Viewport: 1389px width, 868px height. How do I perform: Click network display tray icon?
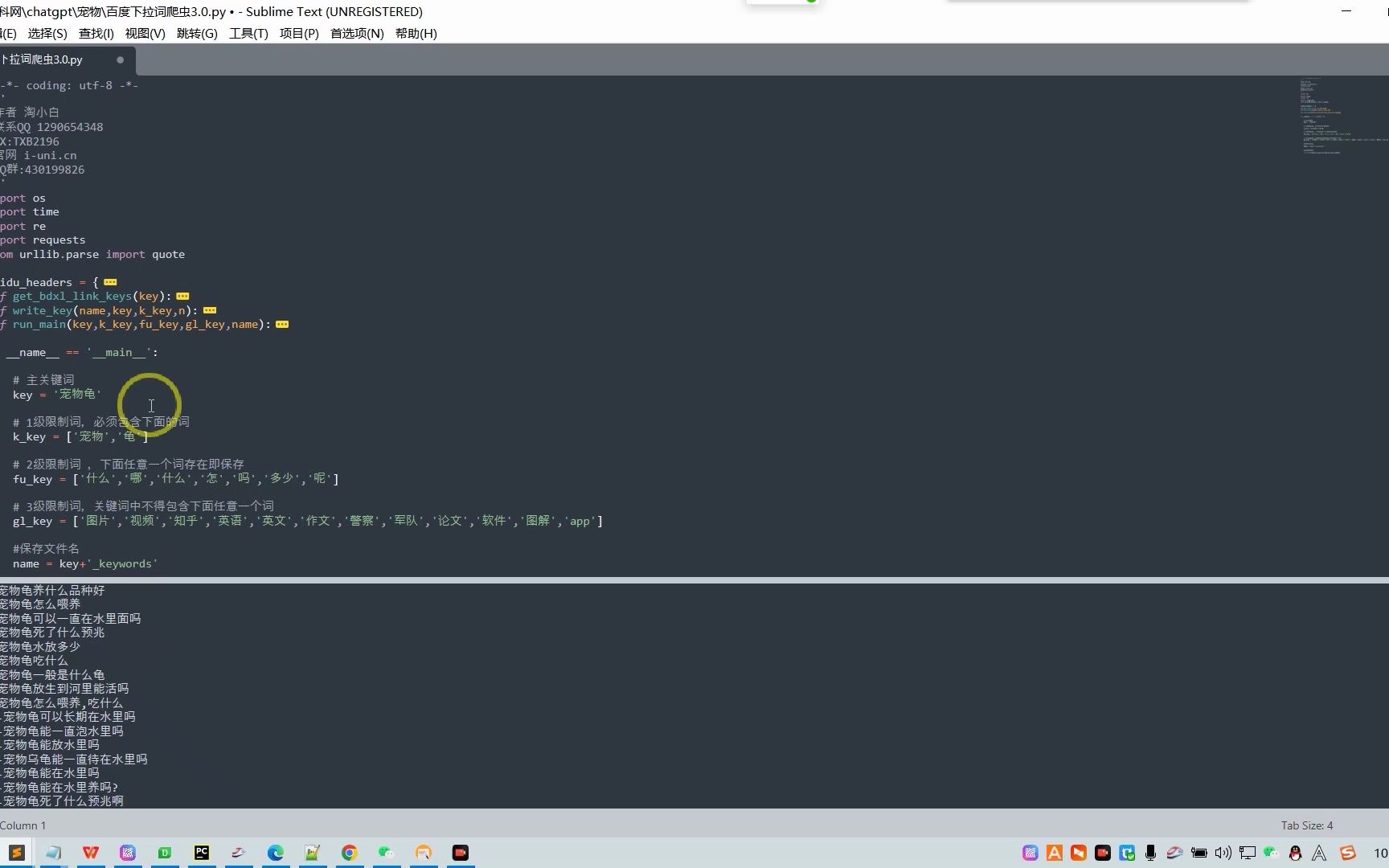[x=1248, y=853]
